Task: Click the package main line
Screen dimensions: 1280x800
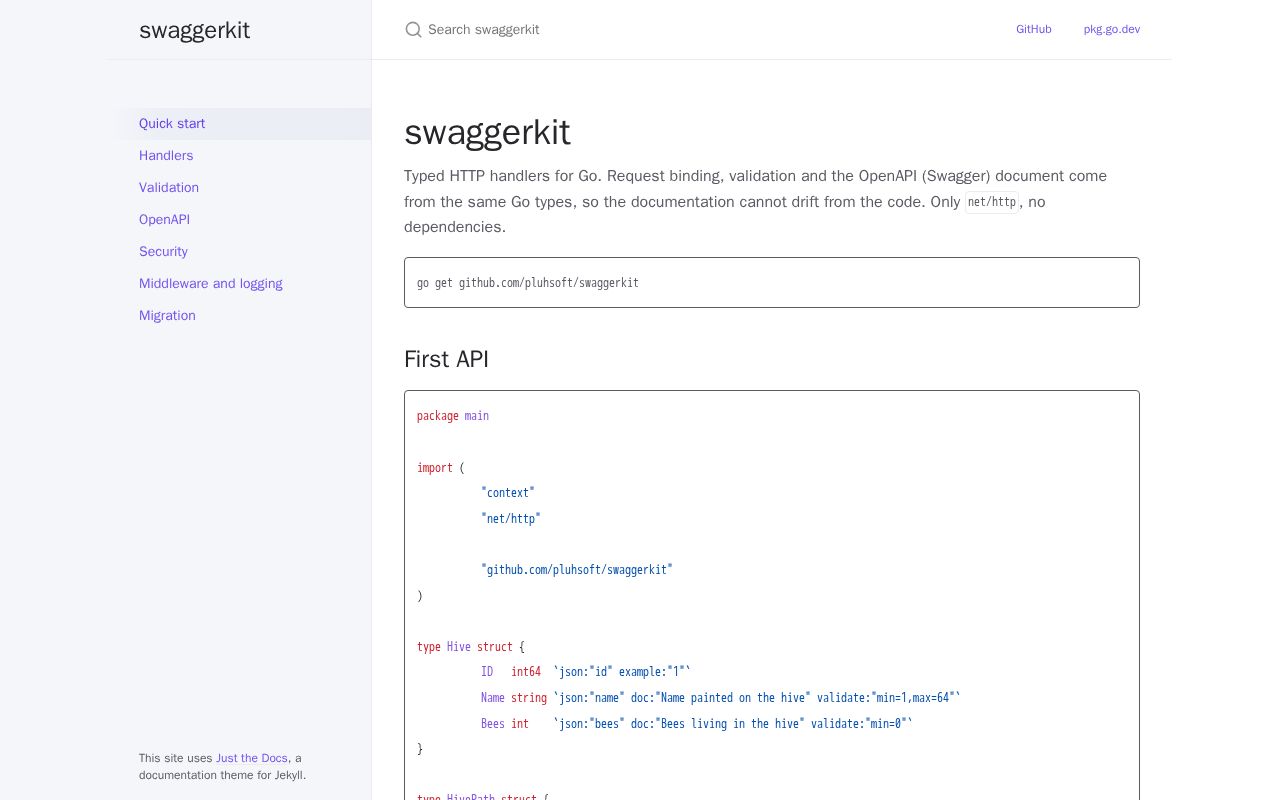Action: click(x=453, y=416)
